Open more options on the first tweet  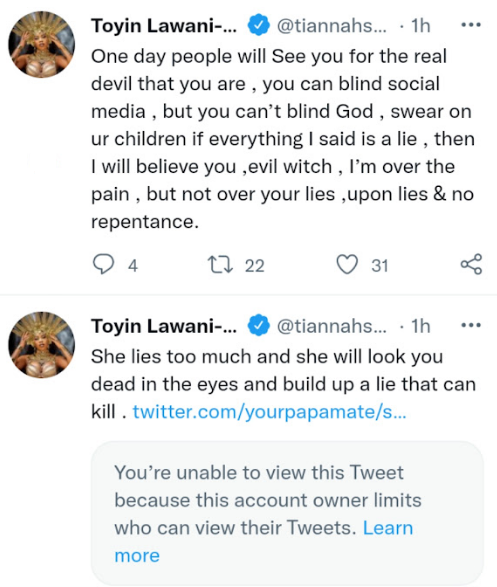(x=471, y=25)
